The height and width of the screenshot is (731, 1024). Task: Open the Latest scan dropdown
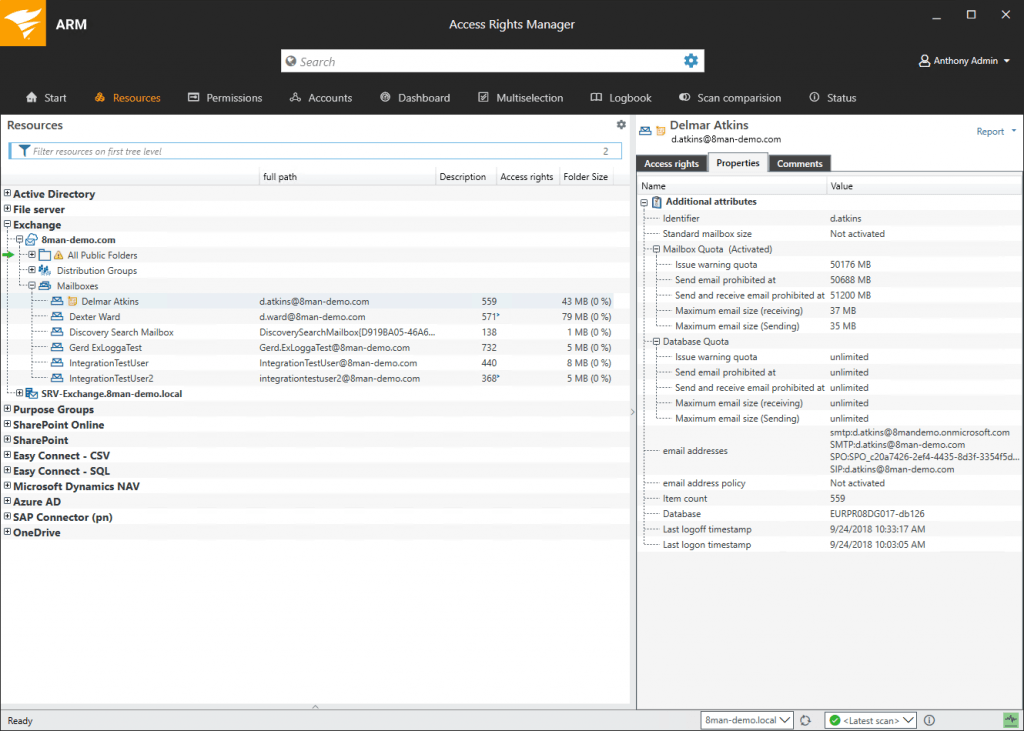pos(871,721)
